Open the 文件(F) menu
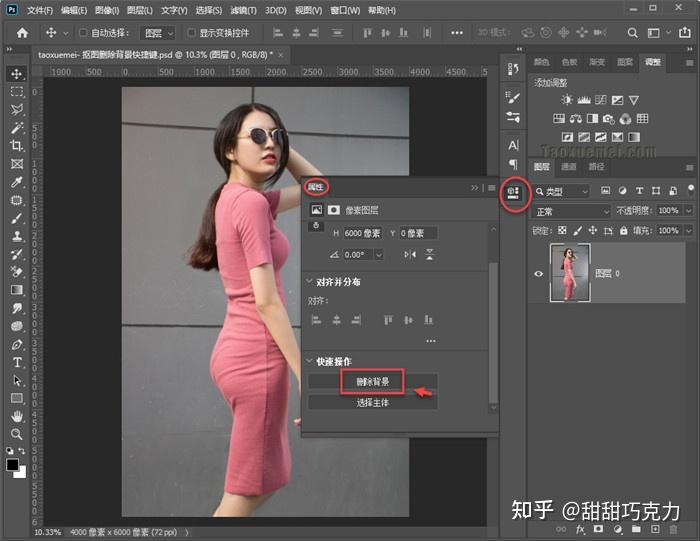The height and width of the screenshot is (541, 700). 40,10
